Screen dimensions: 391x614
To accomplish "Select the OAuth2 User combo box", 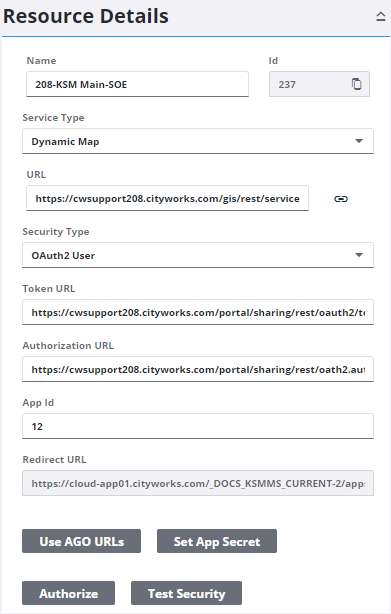I will tap(198, 255).
